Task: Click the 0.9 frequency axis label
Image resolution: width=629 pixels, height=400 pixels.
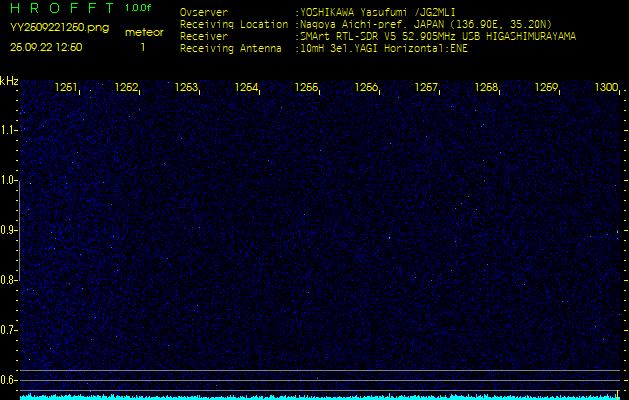Action: 9,230
